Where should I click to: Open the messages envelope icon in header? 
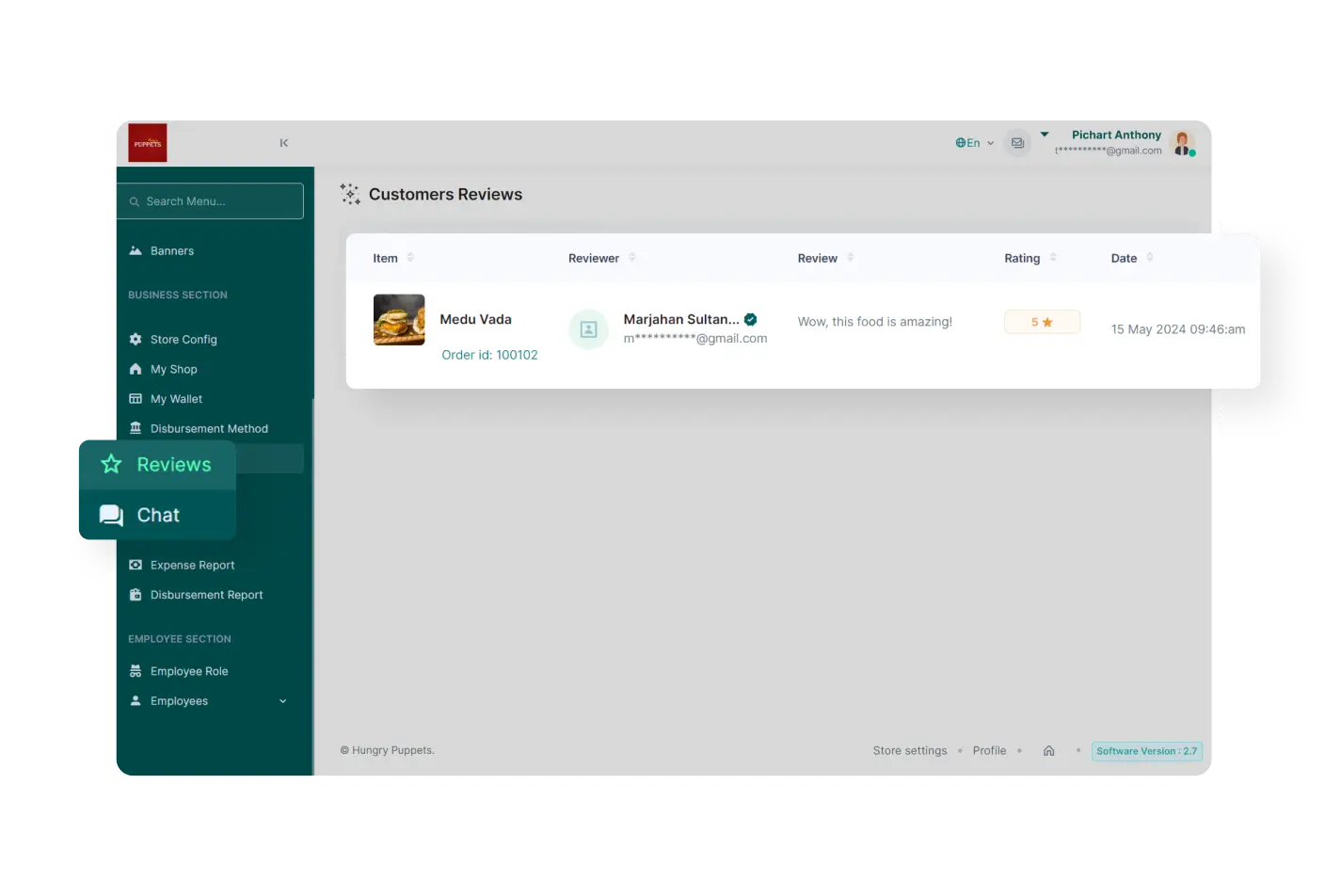(1017, 143)
